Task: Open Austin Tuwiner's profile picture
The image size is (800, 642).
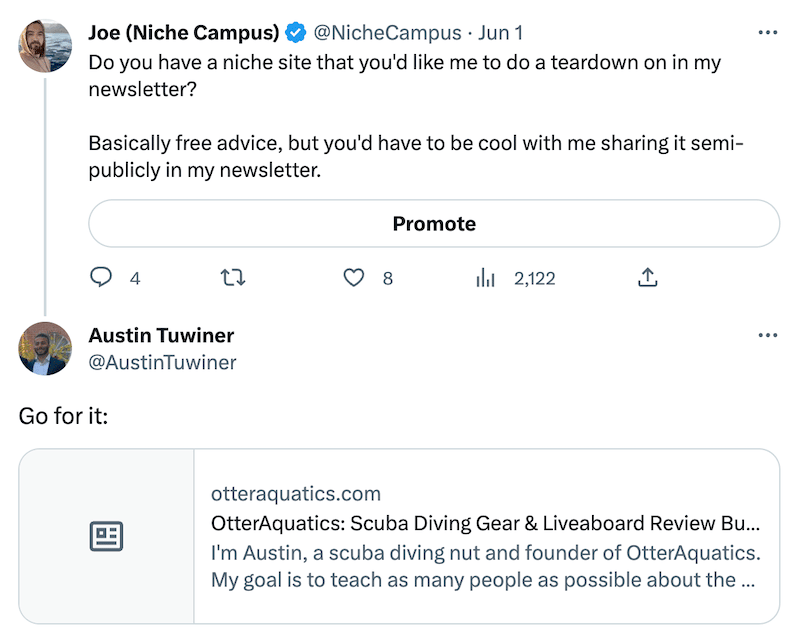Action: click(x=45, y=349)
